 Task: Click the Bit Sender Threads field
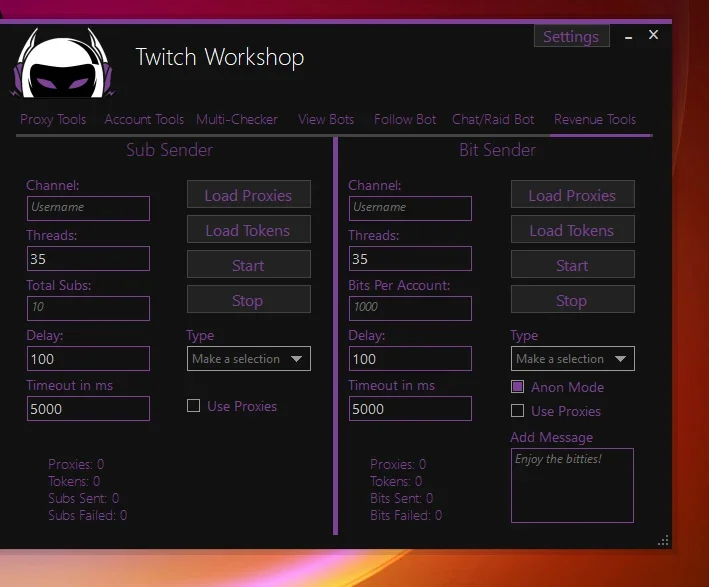click(x=410, y=259)
